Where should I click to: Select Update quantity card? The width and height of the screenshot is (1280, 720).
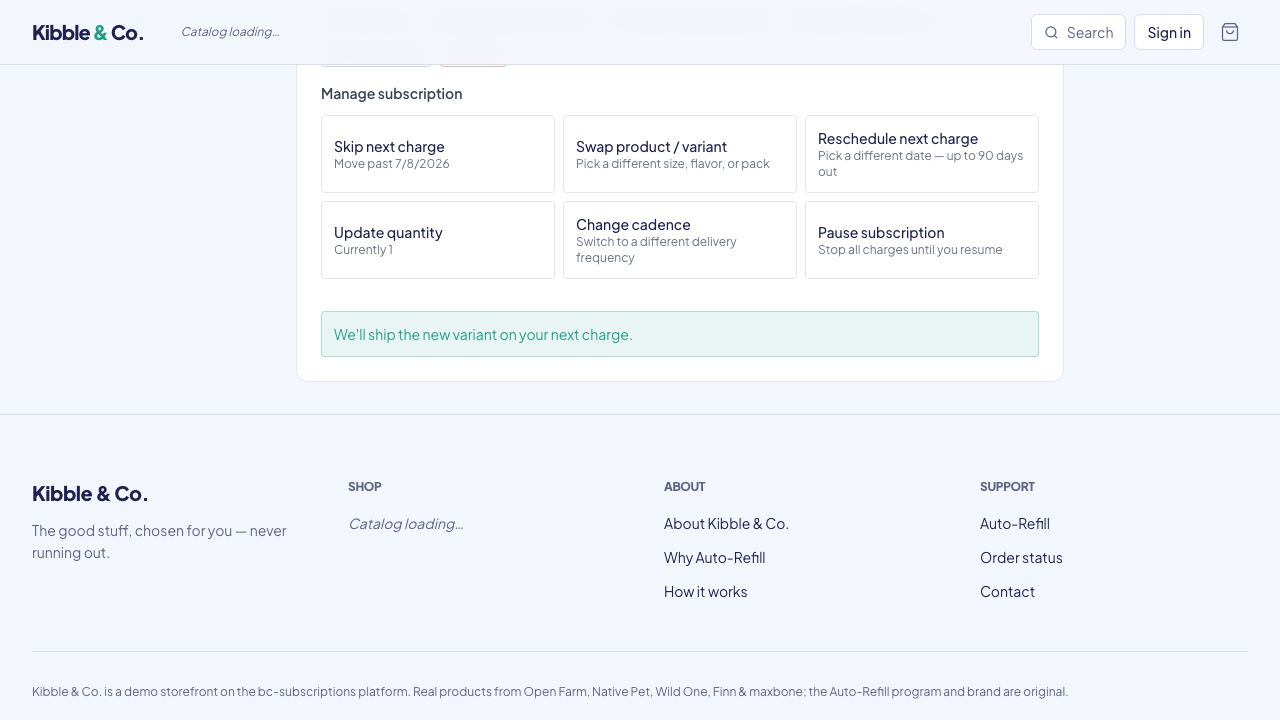tap(438, 240)
